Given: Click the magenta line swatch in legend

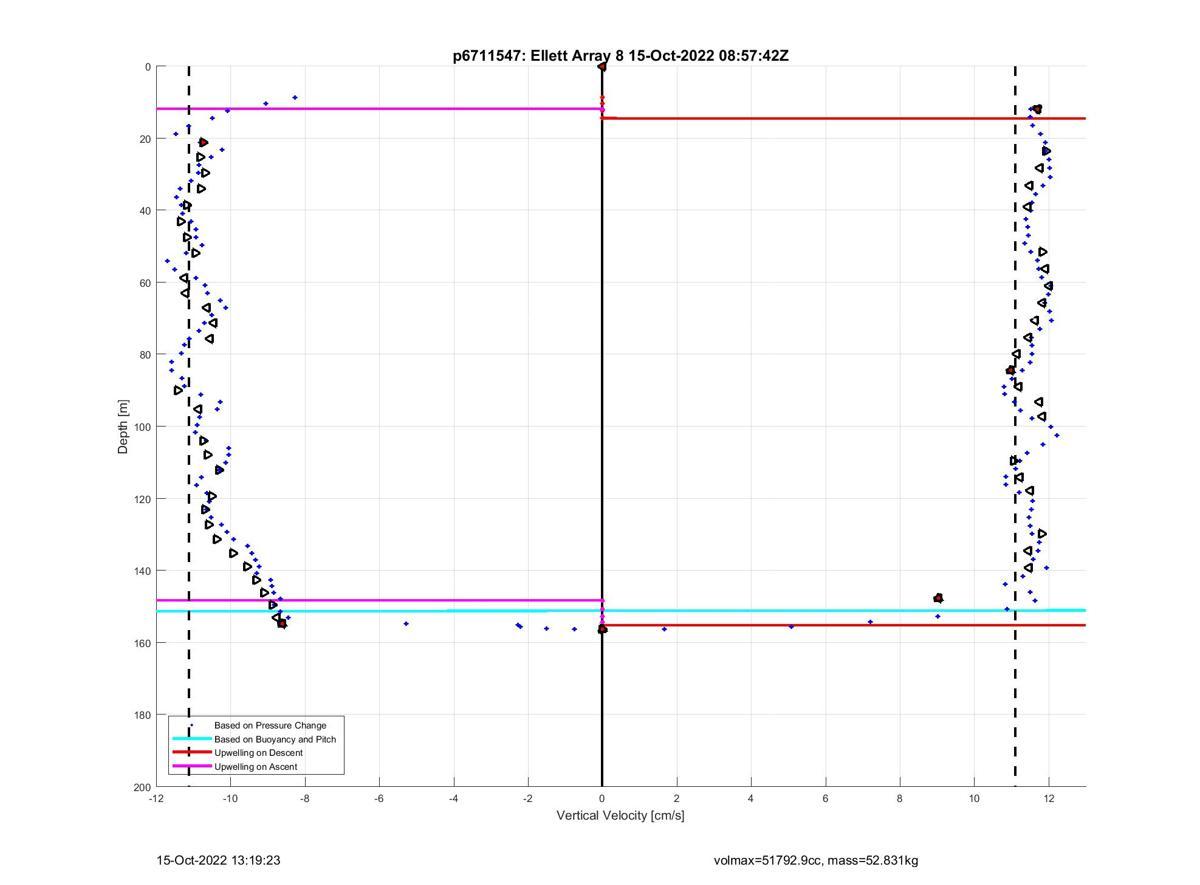Looking at the screenshot, I should 191,767.
